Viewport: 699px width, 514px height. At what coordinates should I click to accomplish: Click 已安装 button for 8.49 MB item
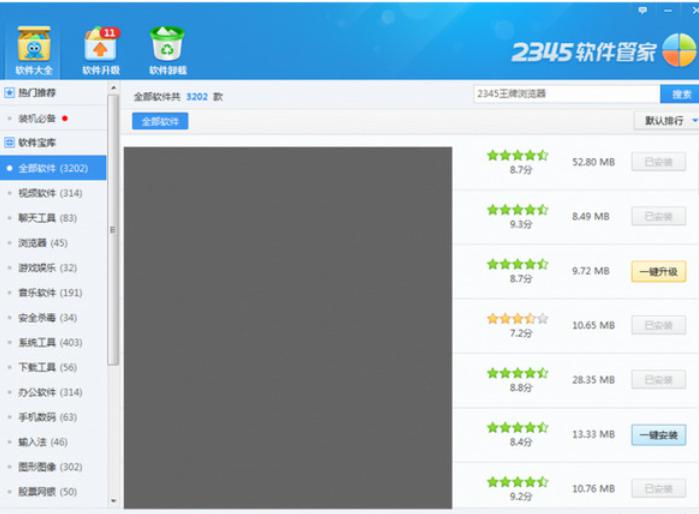(x=658, y=217)
